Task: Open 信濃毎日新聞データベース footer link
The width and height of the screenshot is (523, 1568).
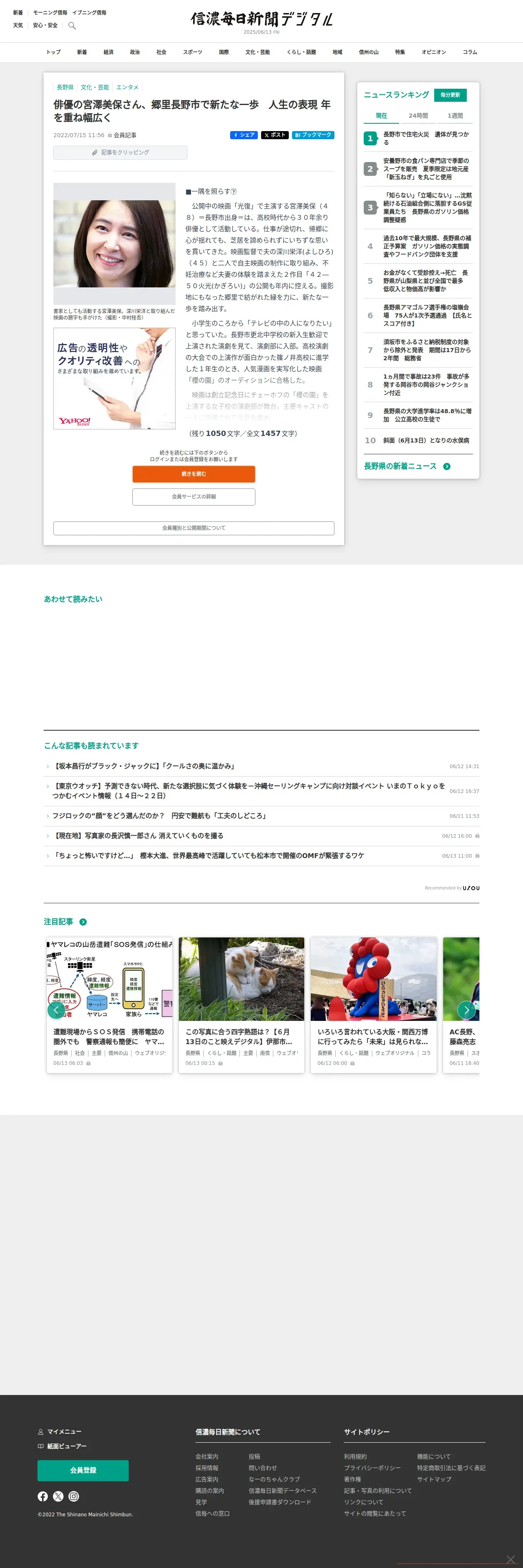Action: (282, 1491)
